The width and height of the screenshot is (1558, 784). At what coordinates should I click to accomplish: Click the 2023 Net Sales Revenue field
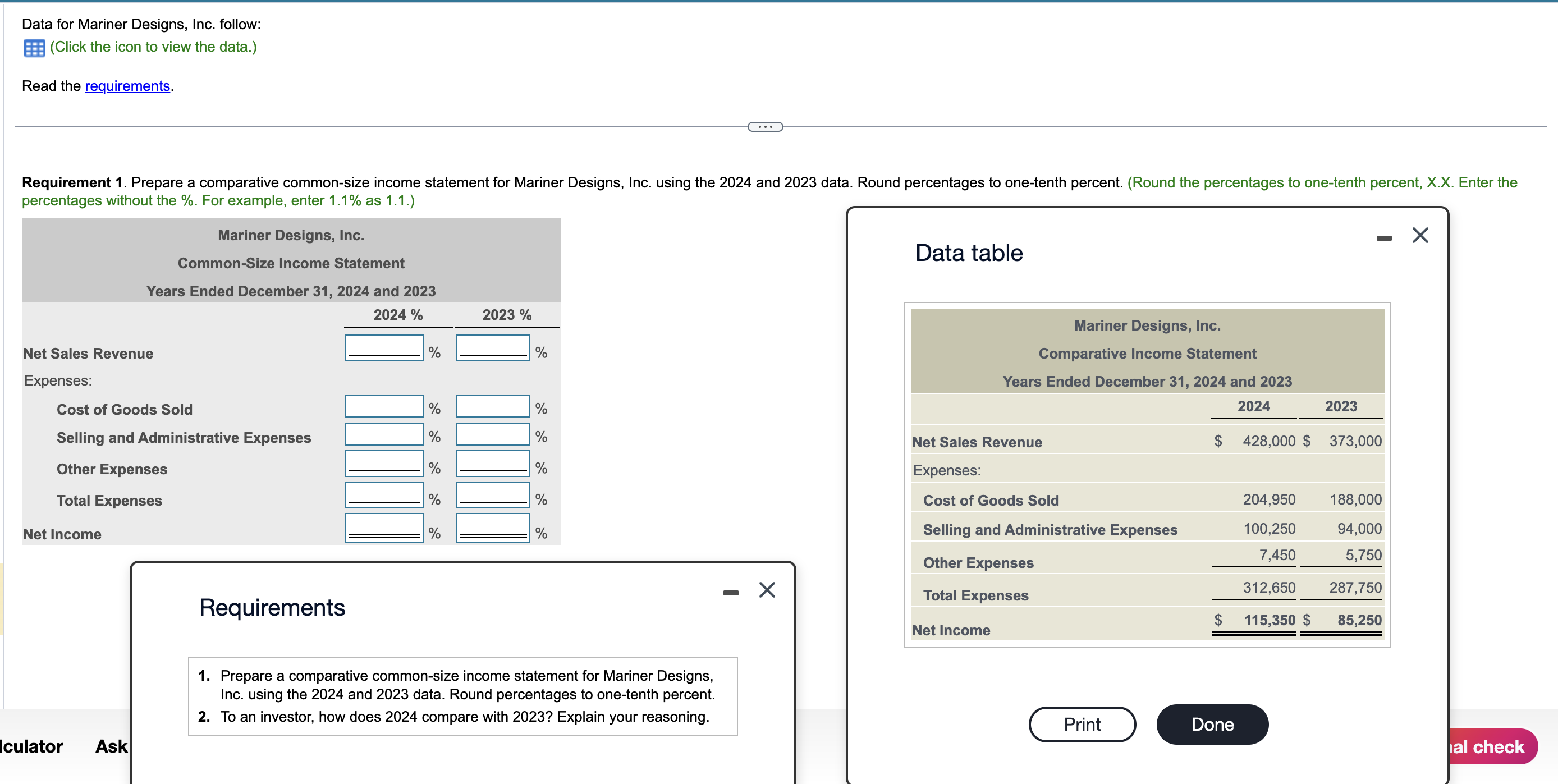(x=492, y=348)
